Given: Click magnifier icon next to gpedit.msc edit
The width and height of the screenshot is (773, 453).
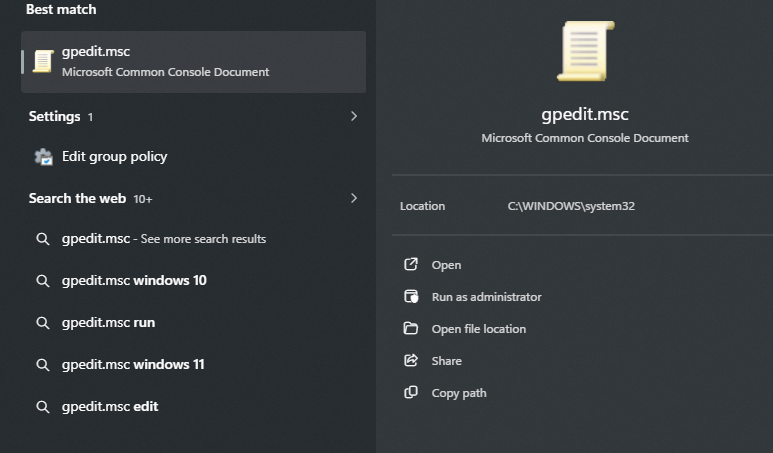Looking at the screenshot, I should coord(43,407).
